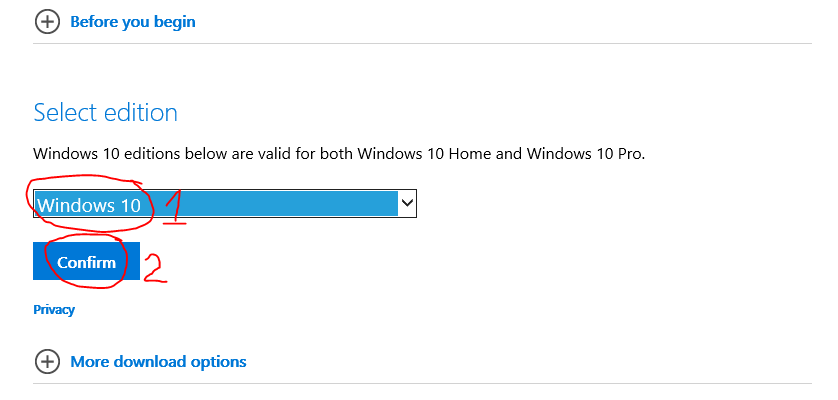
Task: Click the underline beneath the handwritten 1
Action: point(175,221)
